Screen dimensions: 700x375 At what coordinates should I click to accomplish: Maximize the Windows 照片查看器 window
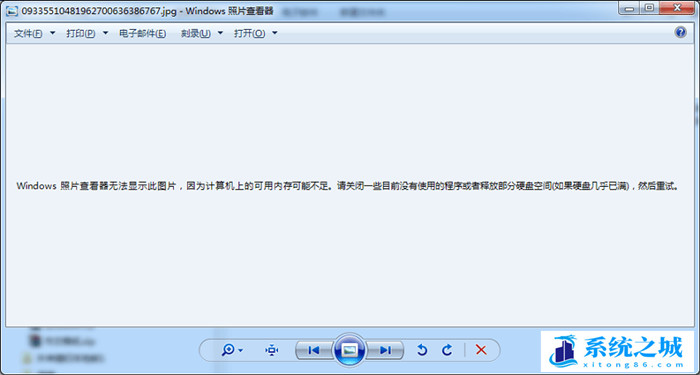pos(650,8)
